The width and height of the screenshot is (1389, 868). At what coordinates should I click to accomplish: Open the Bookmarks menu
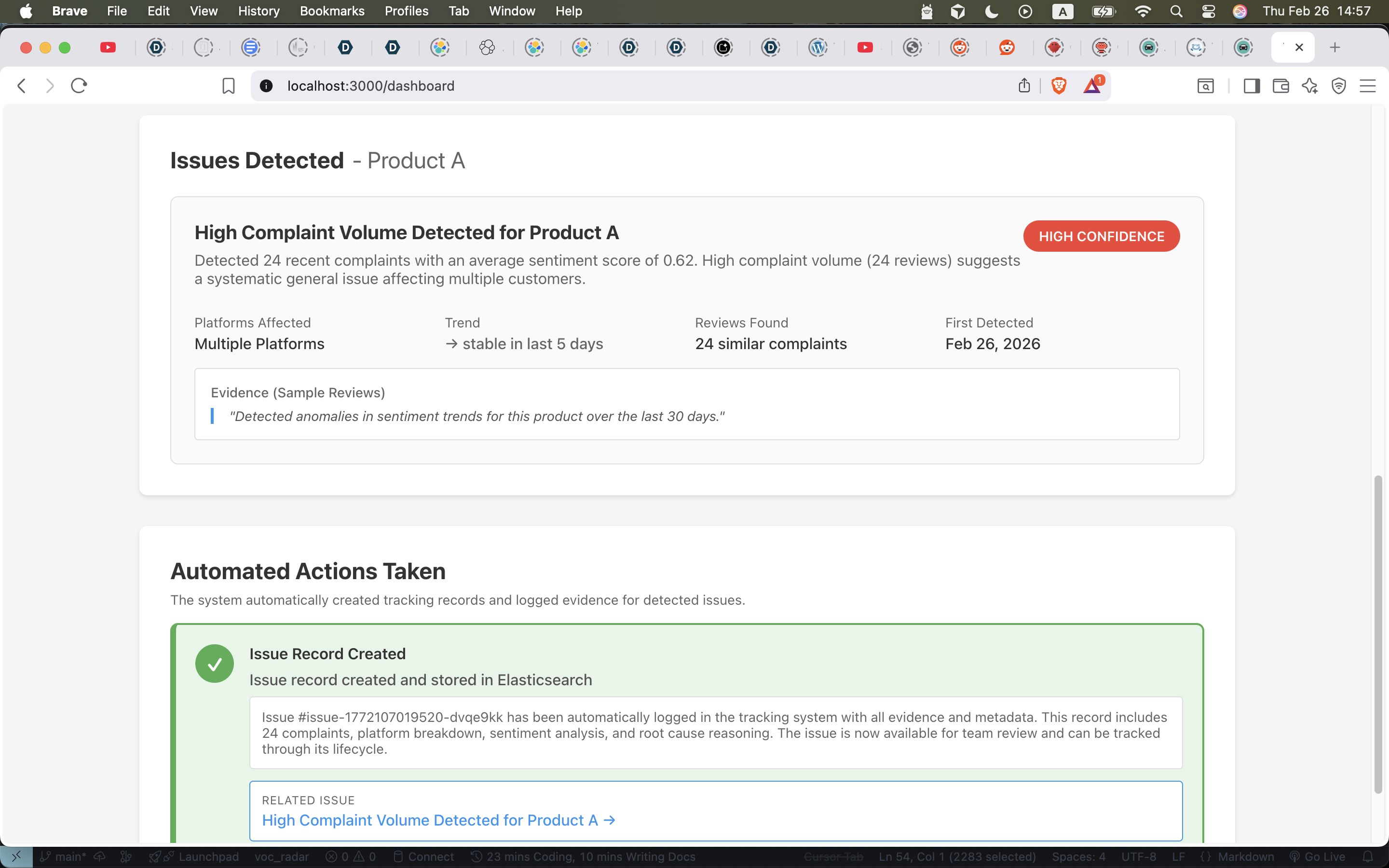[x=332, y=12]
